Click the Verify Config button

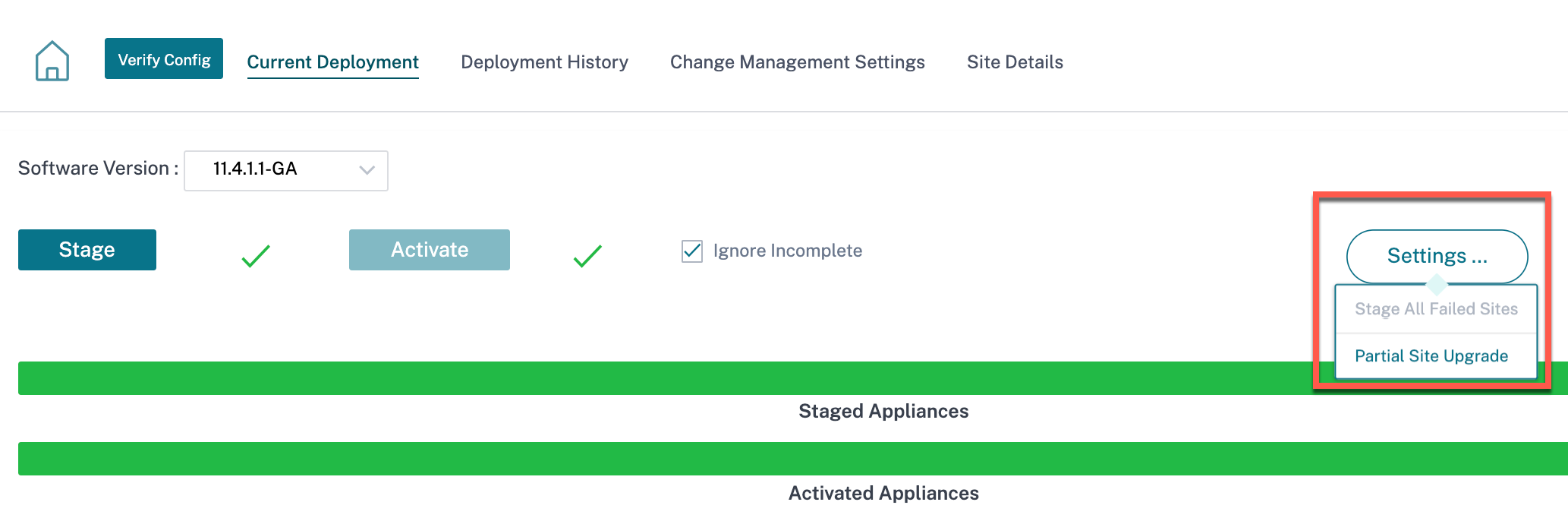tap(164, 58)
